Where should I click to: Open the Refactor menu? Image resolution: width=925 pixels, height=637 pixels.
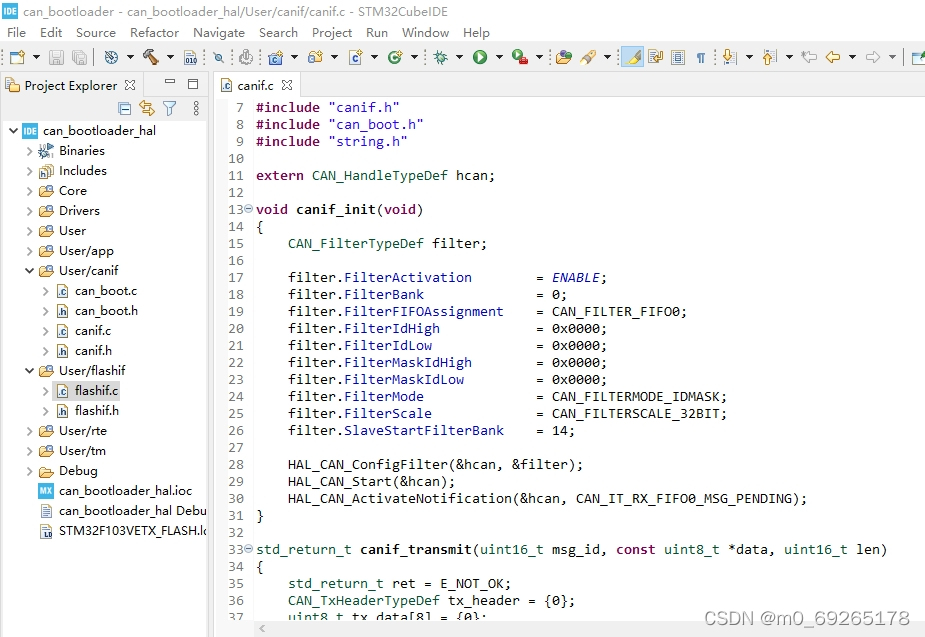[x=154, y=32]
